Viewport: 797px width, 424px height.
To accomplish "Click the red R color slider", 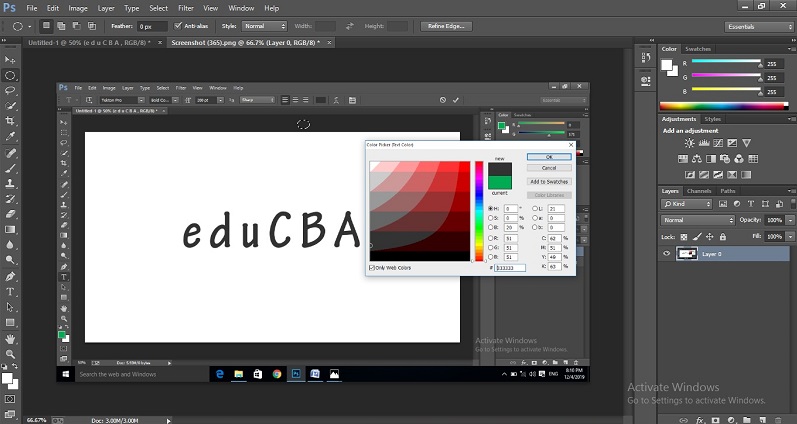I will coord(726,62).
